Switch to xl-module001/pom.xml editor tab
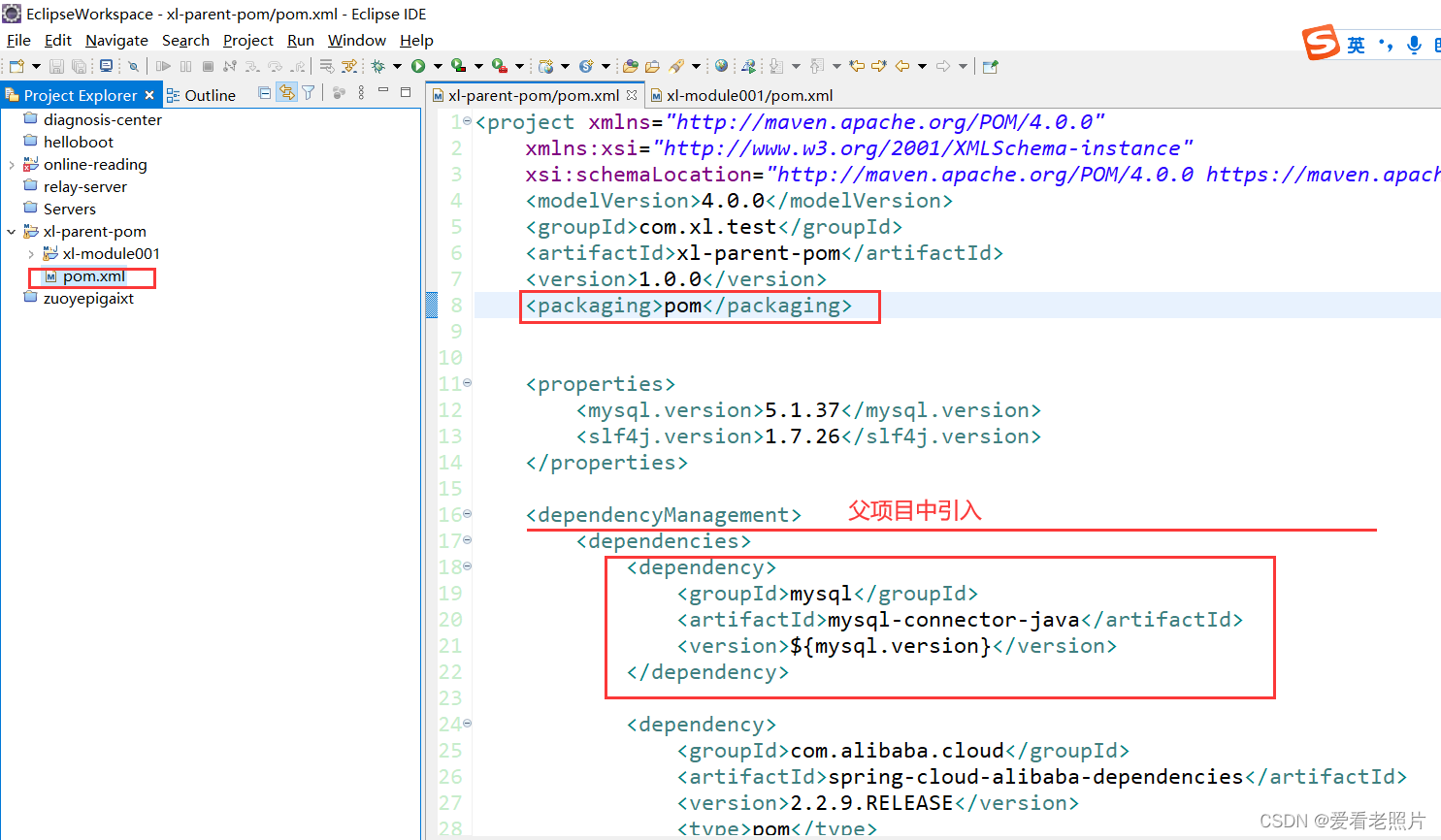1441x840 pixels. coord(742,95)
